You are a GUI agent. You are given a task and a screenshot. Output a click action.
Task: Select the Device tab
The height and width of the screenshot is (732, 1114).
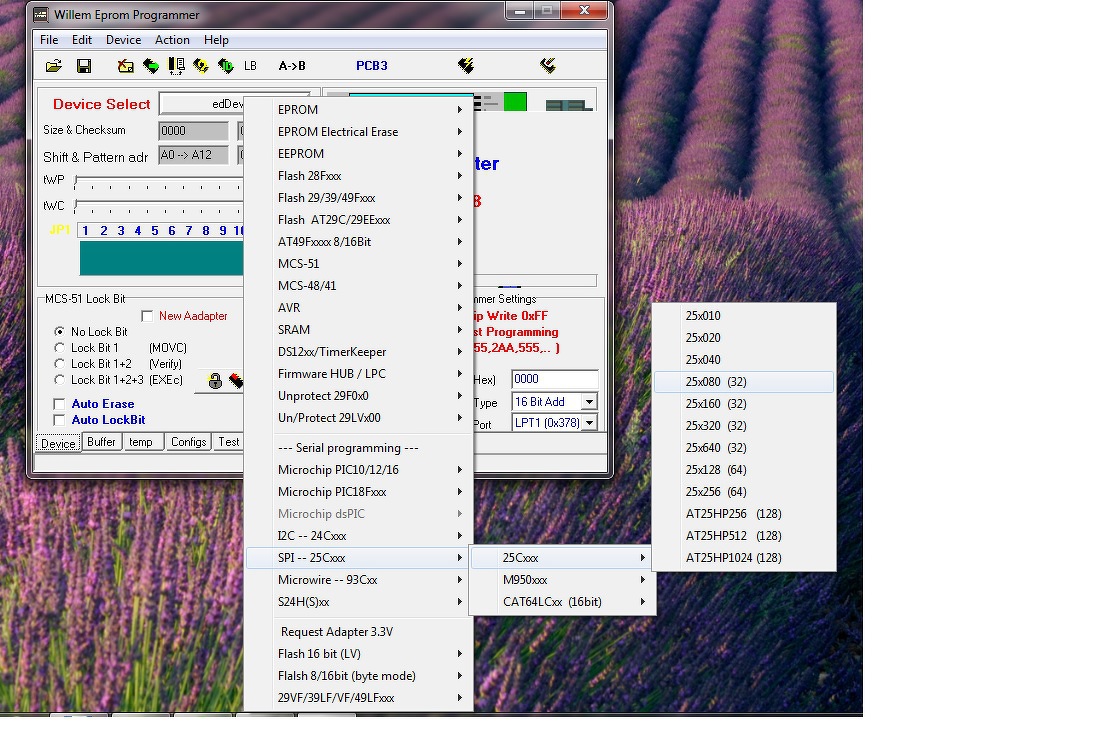point(58,443)
